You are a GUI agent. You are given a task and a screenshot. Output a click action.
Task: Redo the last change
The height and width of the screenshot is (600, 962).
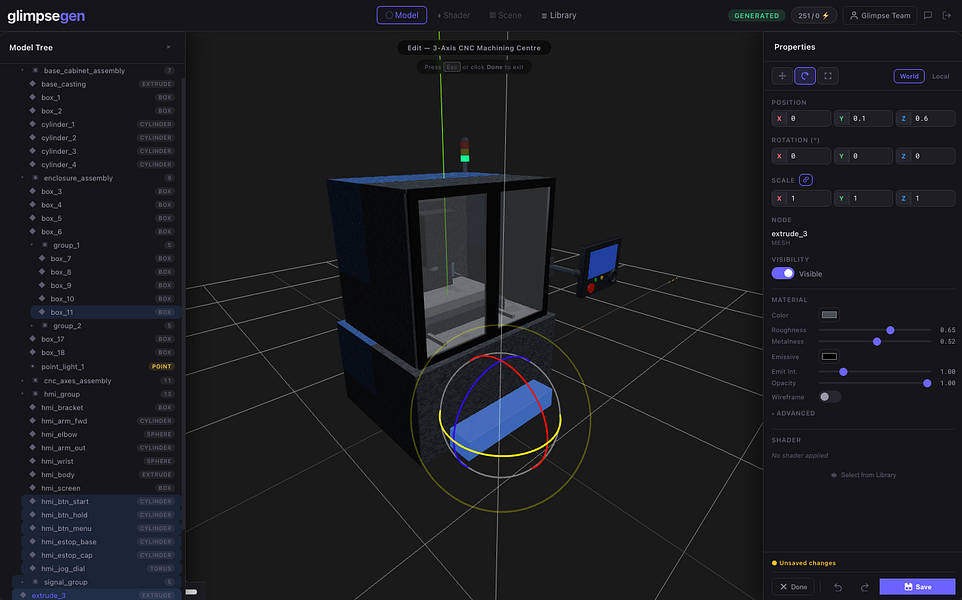(864, 587)
